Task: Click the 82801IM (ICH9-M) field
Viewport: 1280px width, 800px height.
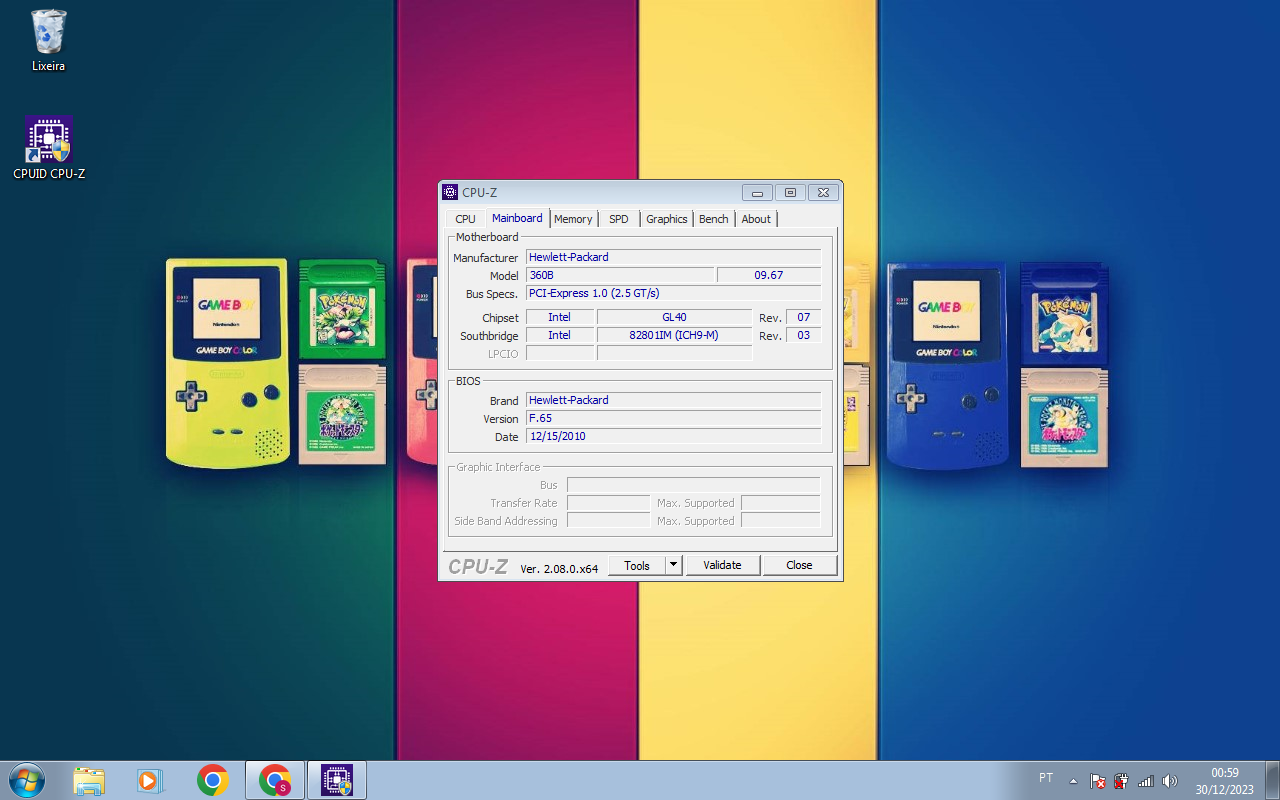Action: coord(674,335)
